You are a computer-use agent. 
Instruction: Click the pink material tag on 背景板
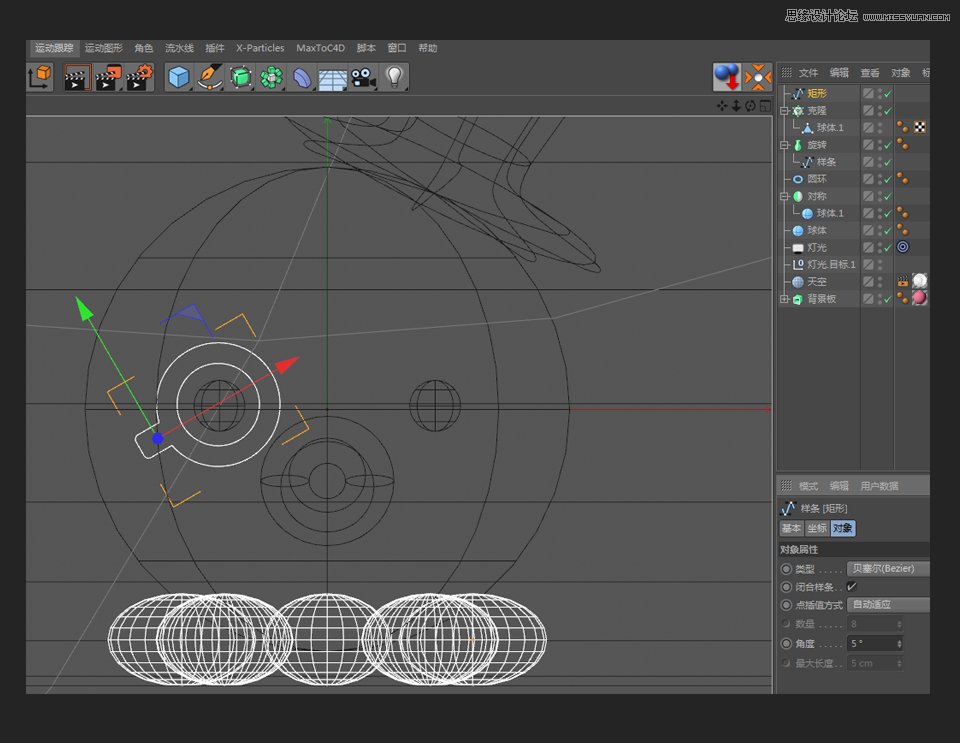click(919, 298)
